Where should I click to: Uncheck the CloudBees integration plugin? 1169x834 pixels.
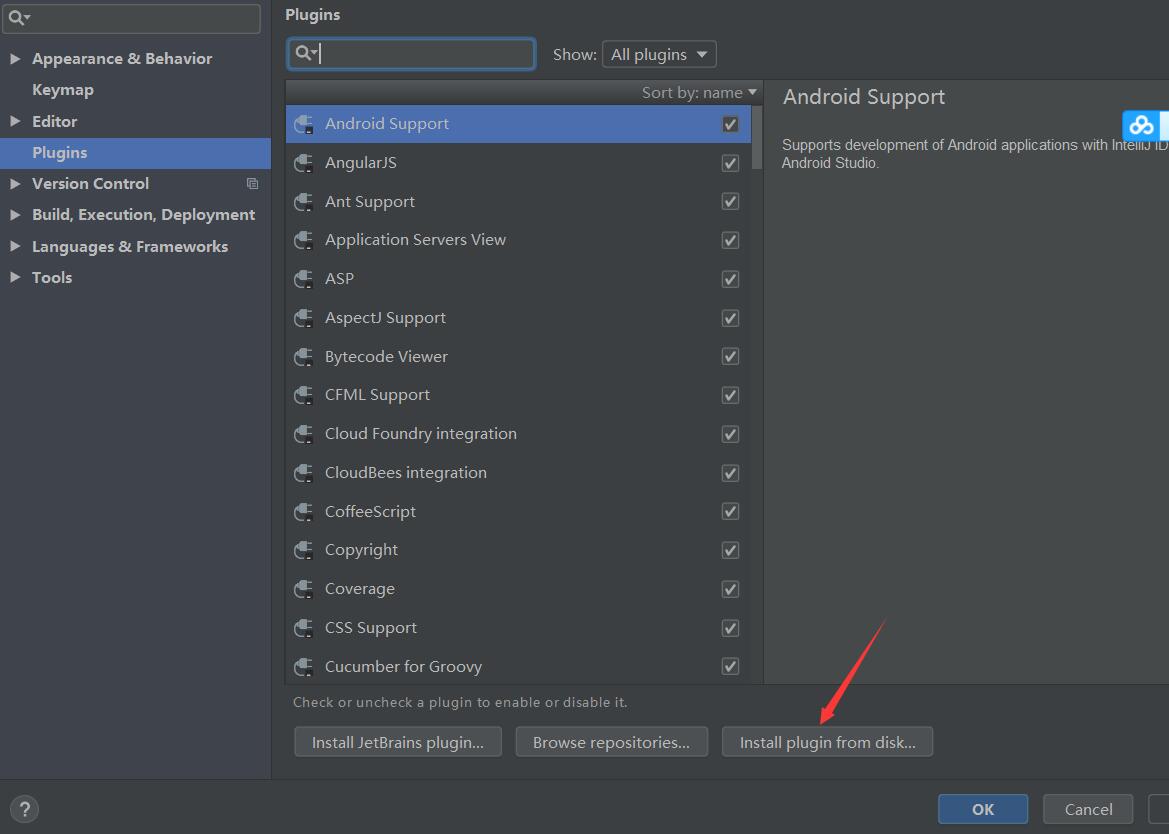pos(731,473)
